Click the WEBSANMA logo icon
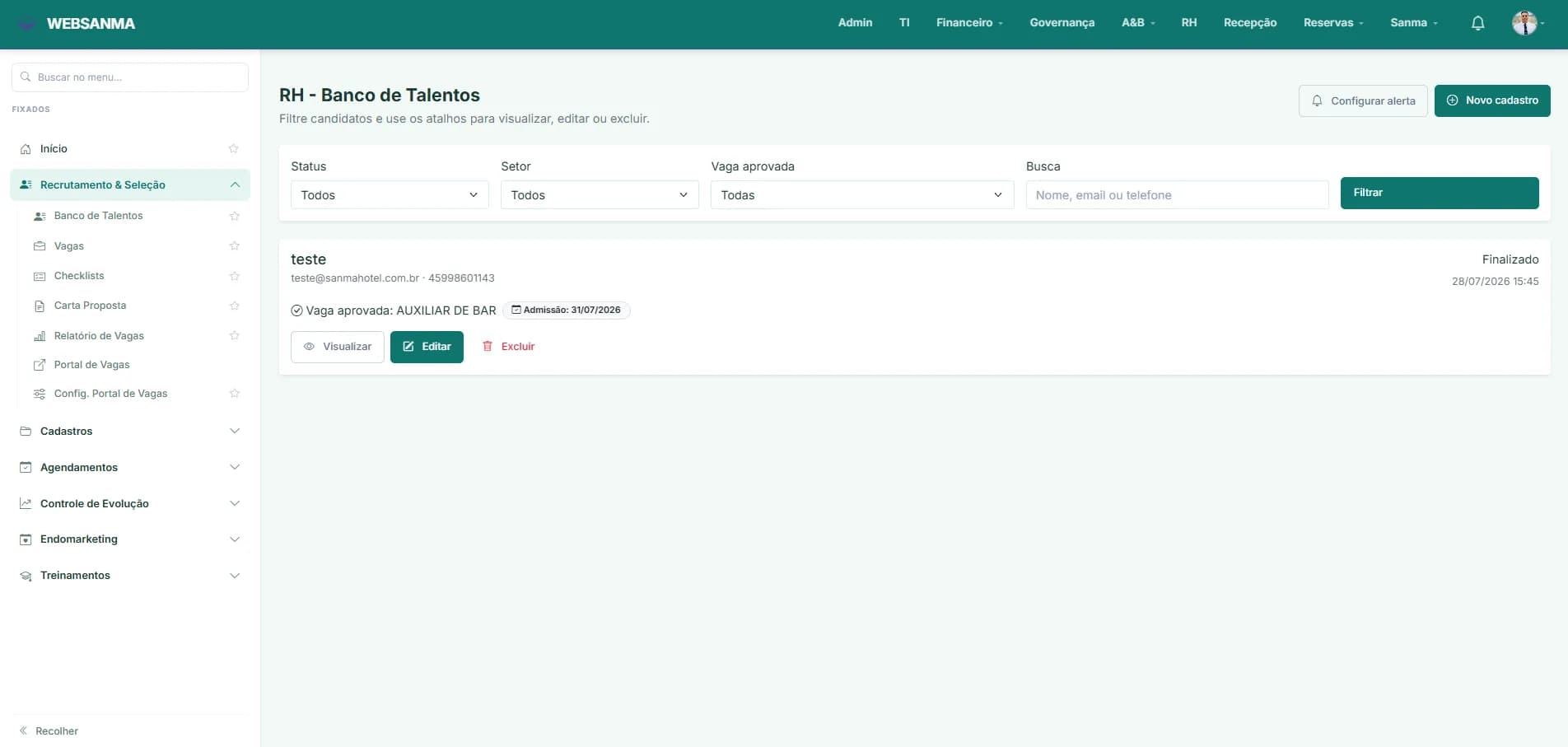This screenshot has width=1568, height=747. pos(27,24)
